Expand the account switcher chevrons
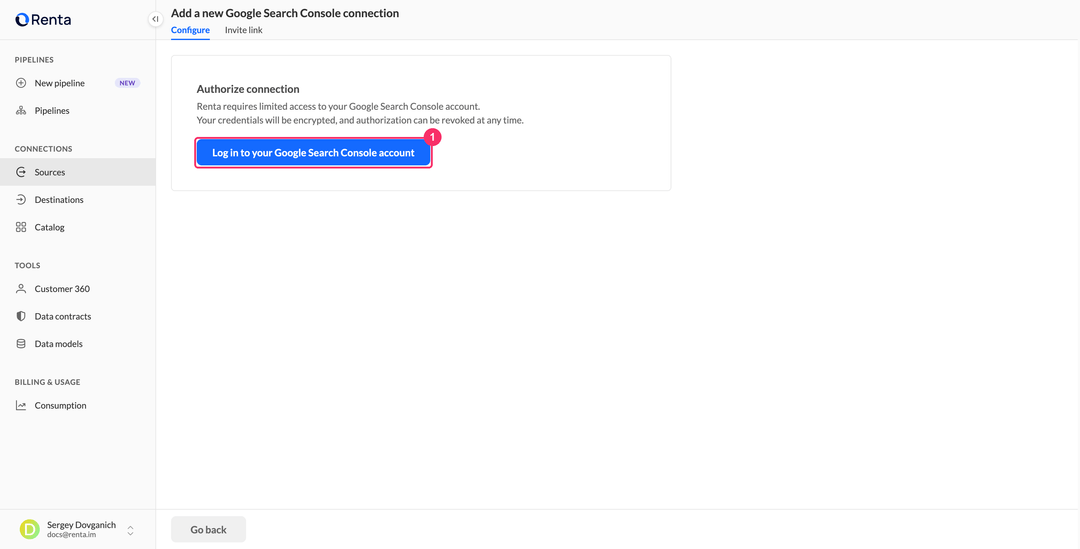Image resolution: width=1080 pixels, height=549 pixels. click(x=130, y=530)
